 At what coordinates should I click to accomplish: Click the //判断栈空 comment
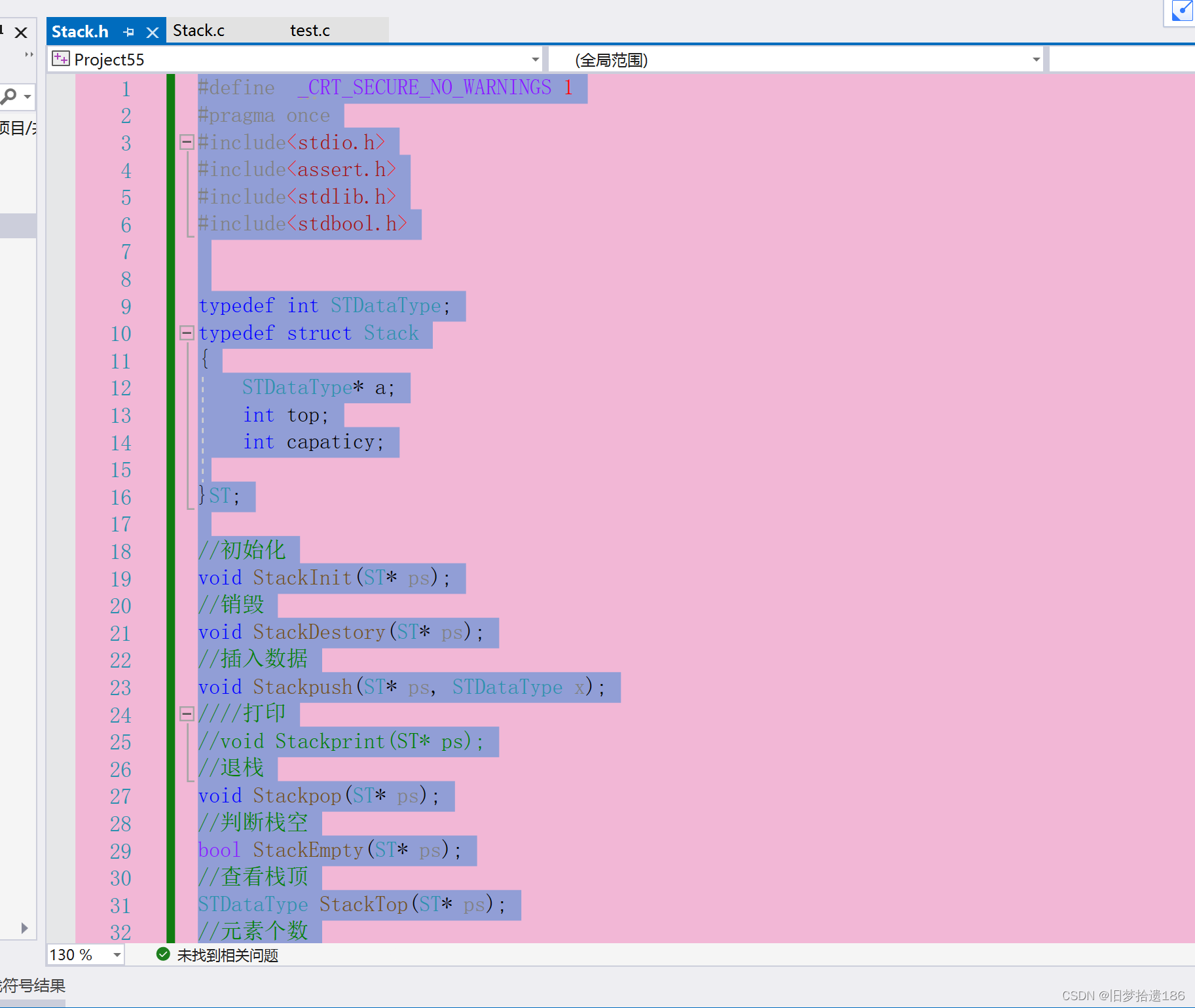253,822
